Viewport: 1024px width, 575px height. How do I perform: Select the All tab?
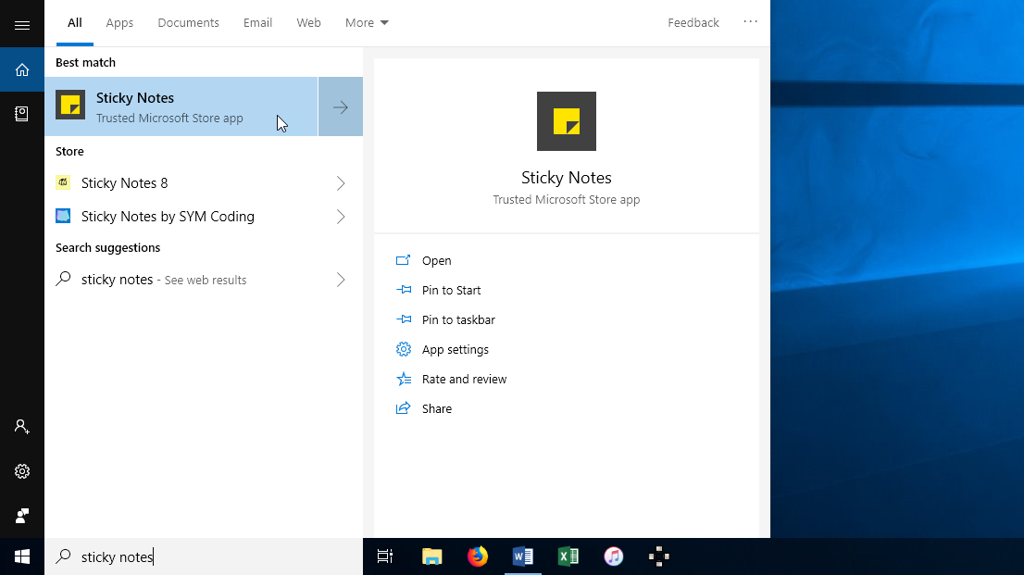(74, 23)
